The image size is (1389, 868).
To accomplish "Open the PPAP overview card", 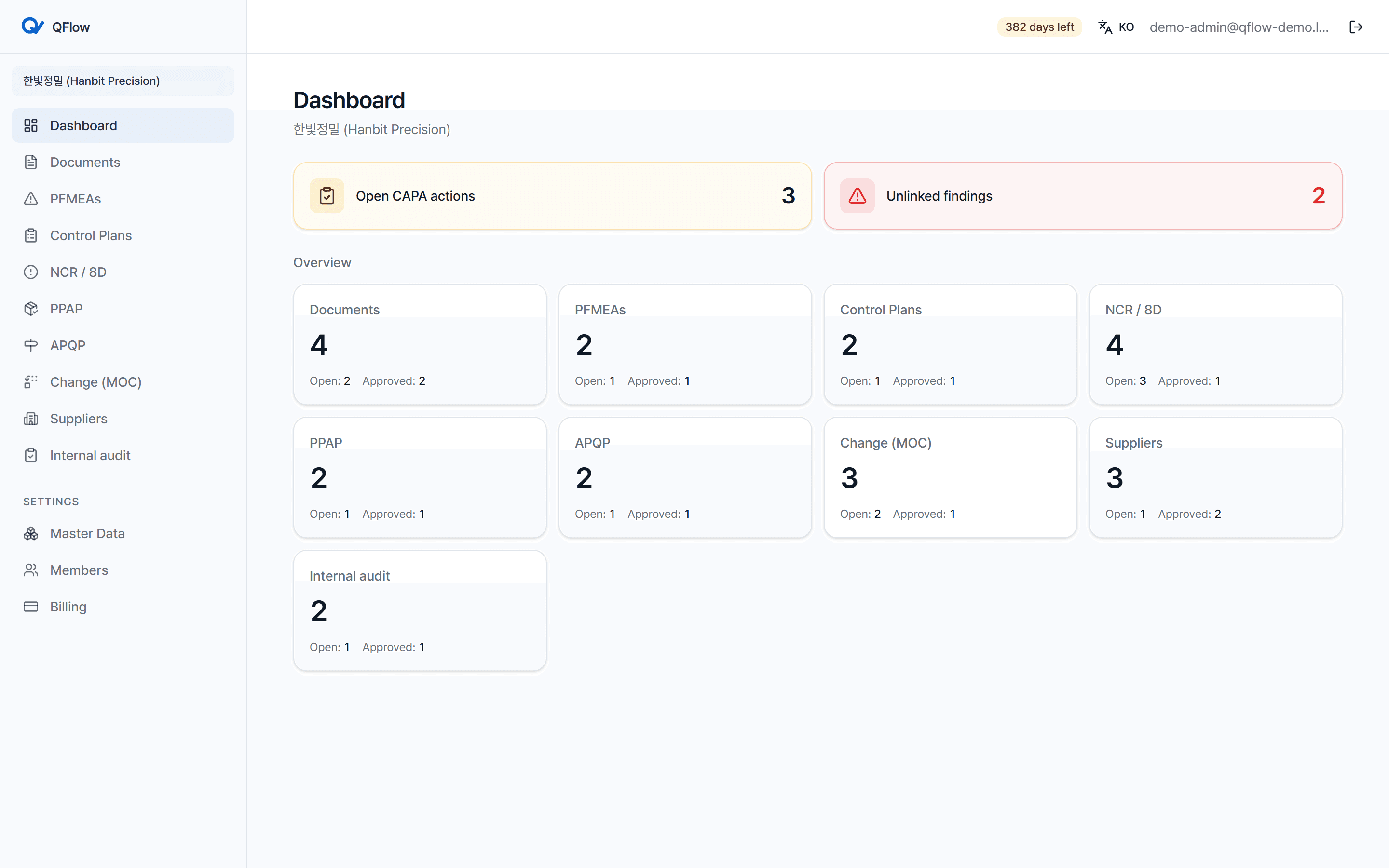I will coord(420,477).
